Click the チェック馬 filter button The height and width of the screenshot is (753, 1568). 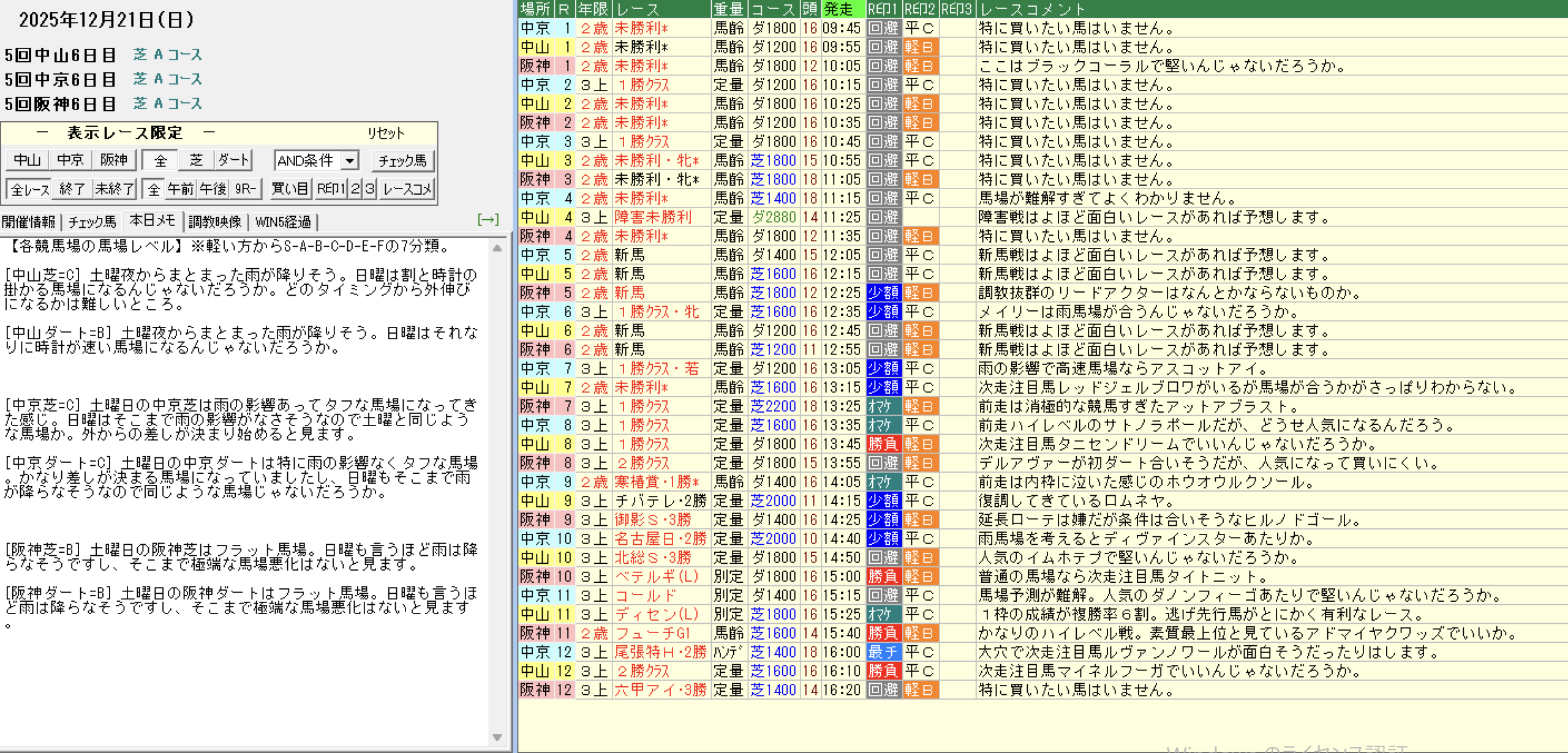[x=402, y=160]
